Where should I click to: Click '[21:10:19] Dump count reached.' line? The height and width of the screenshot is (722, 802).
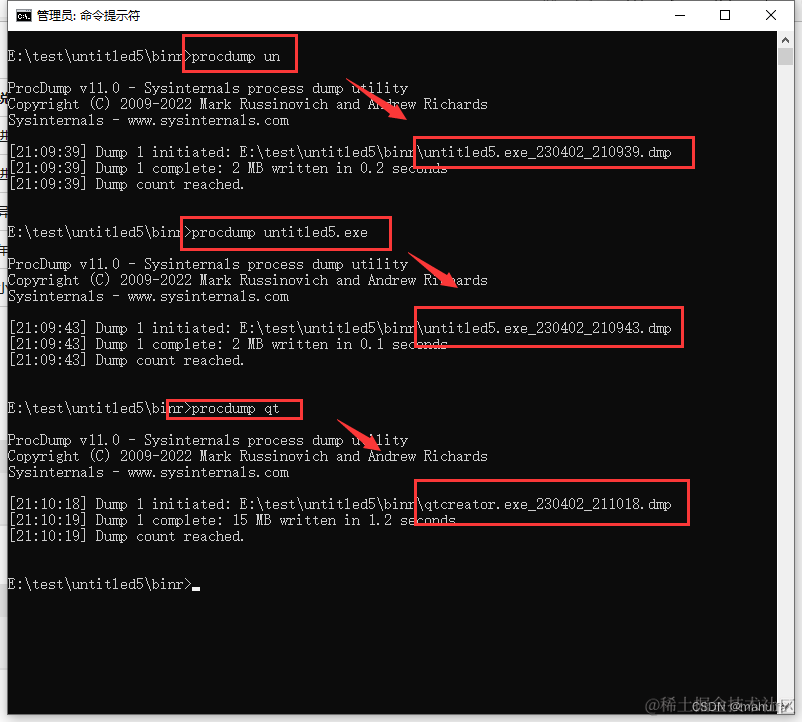pyautogui.click(x=126, y=536)
